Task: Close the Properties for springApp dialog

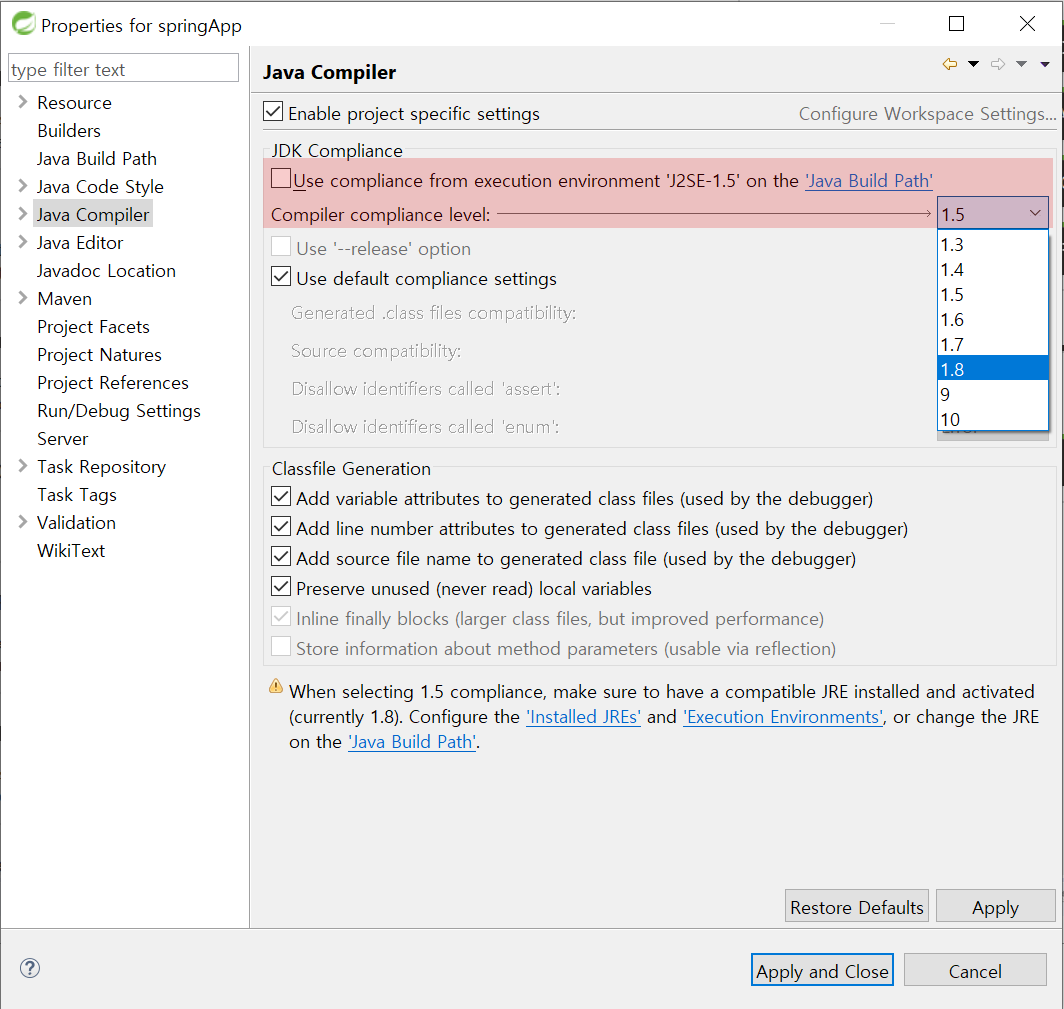Action: tap(1027, 24)
